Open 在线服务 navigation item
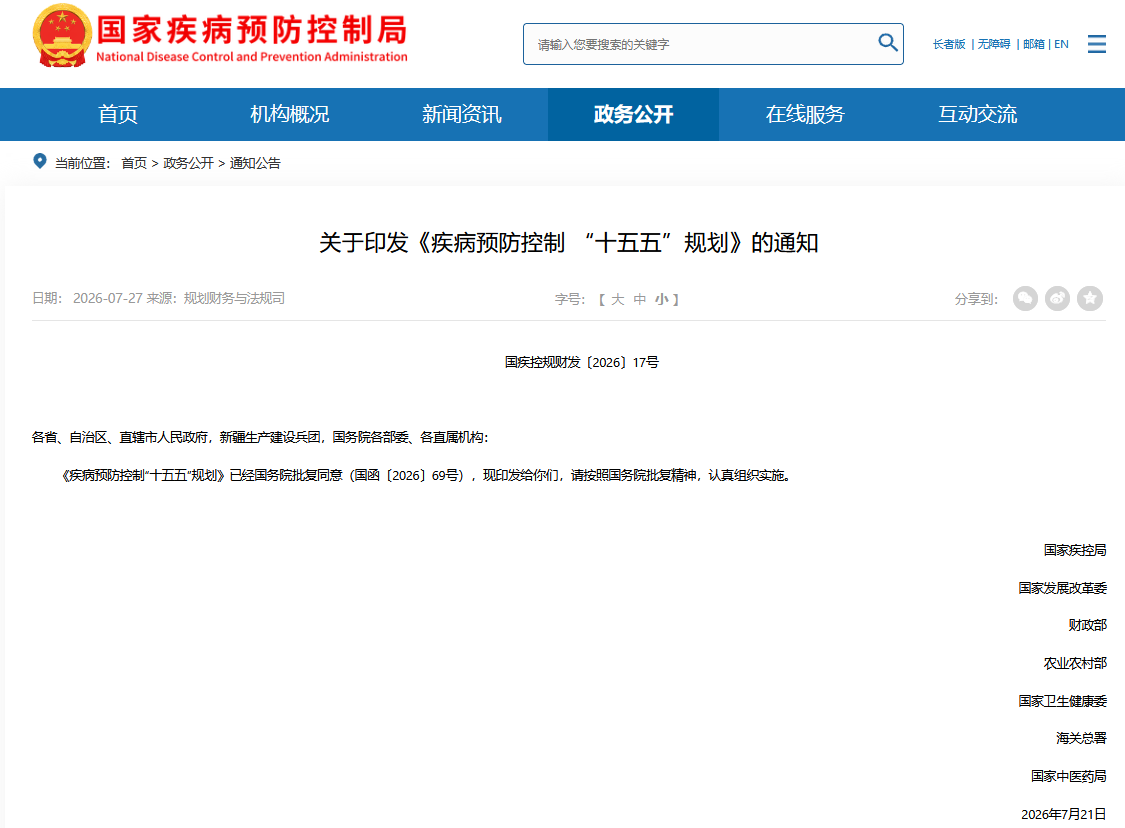This screenshot has width=1125, height=828. [x=805, y=114]
